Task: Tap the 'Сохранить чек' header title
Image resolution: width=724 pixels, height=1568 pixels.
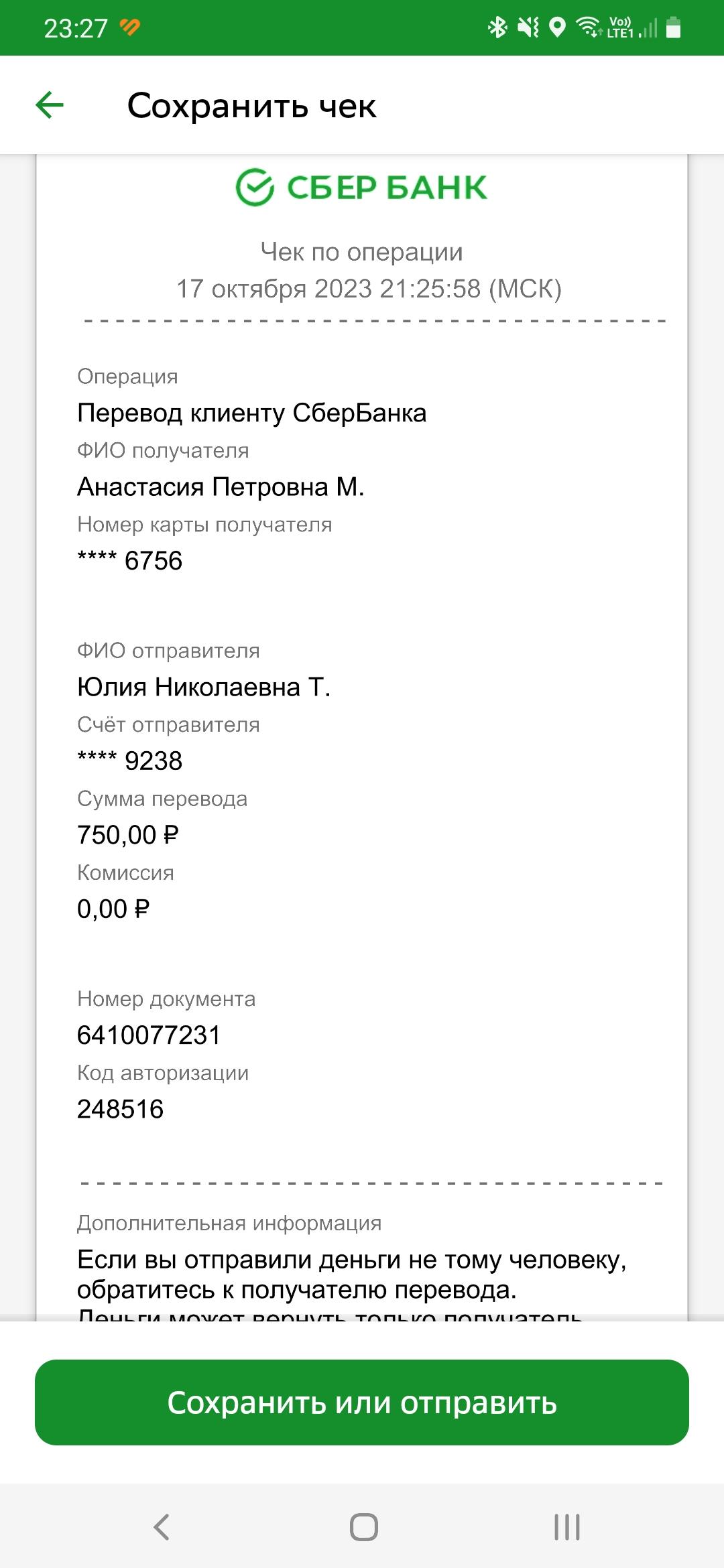Action: click(252, 106)
